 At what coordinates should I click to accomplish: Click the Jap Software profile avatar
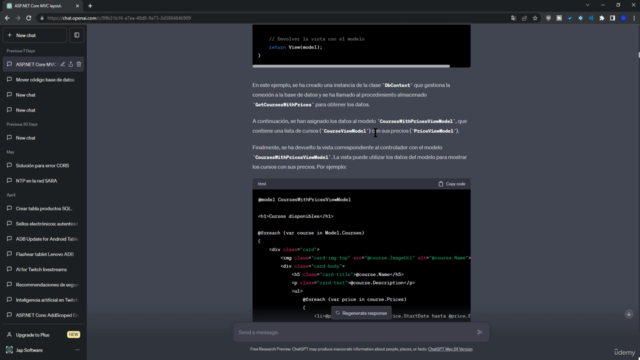[x=9, y=350]
